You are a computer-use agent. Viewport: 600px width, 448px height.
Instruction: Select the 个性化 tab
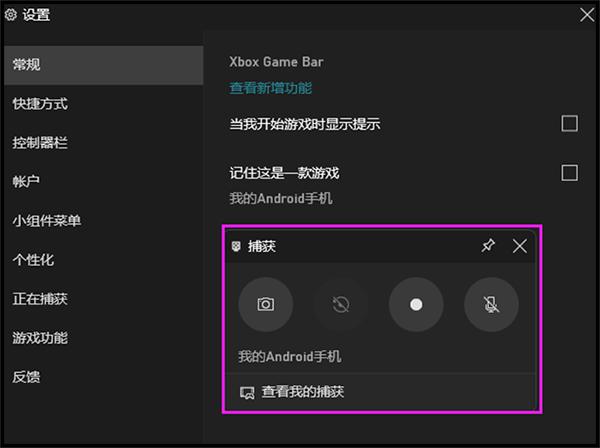click(104, 260)
